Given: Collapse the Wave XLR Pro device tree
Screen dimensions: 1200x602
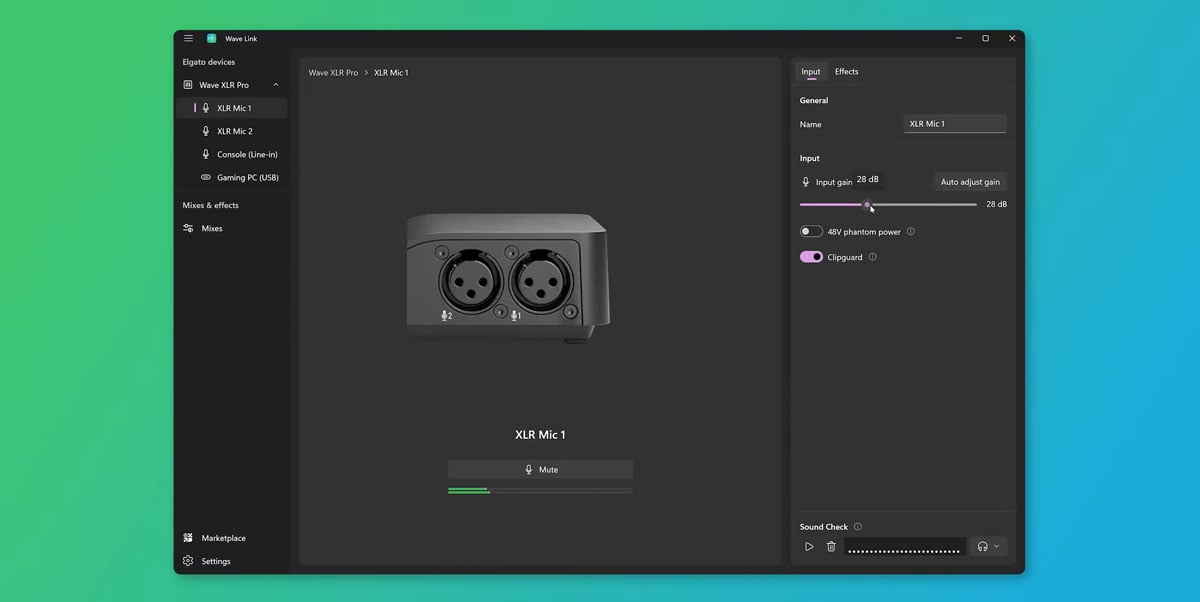Looking at the screenshot, I should [276, 85].
